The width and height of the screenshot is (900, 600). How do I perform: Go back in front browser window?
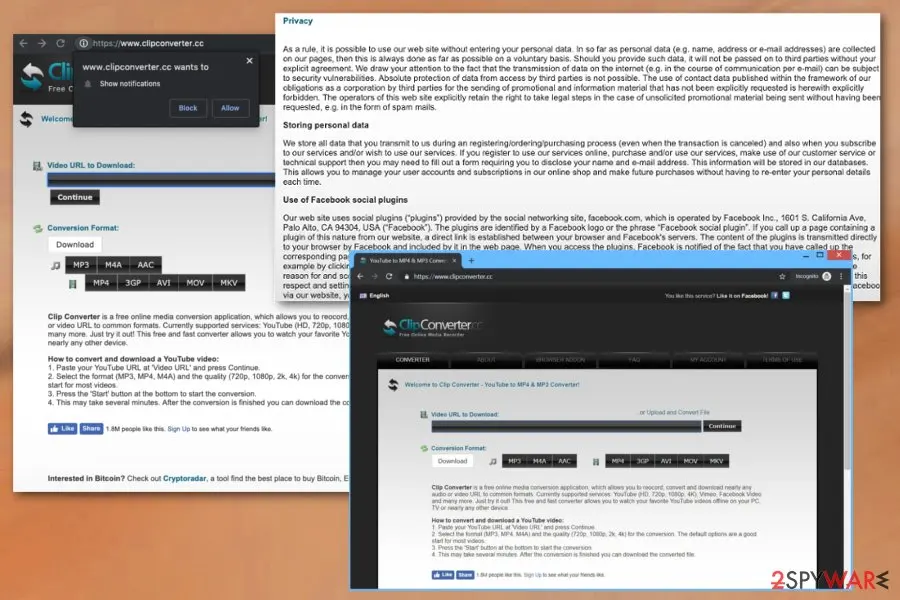click(x=360, y=276)
